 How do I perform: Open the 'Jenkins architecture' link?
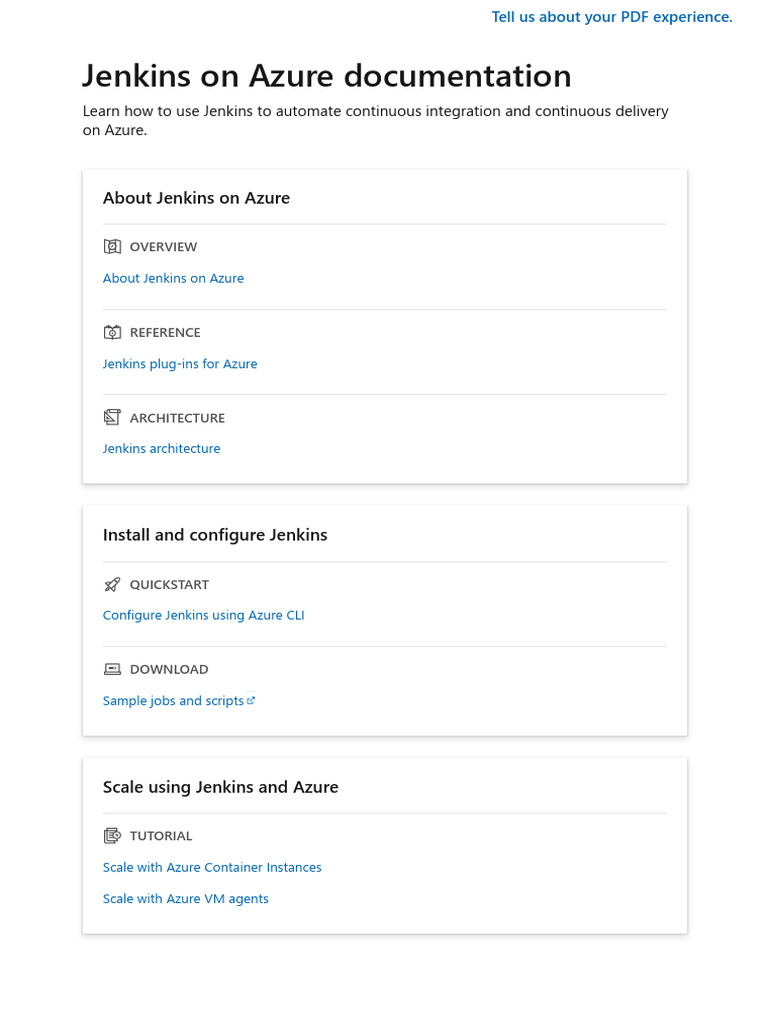click(x=161, y=449)
